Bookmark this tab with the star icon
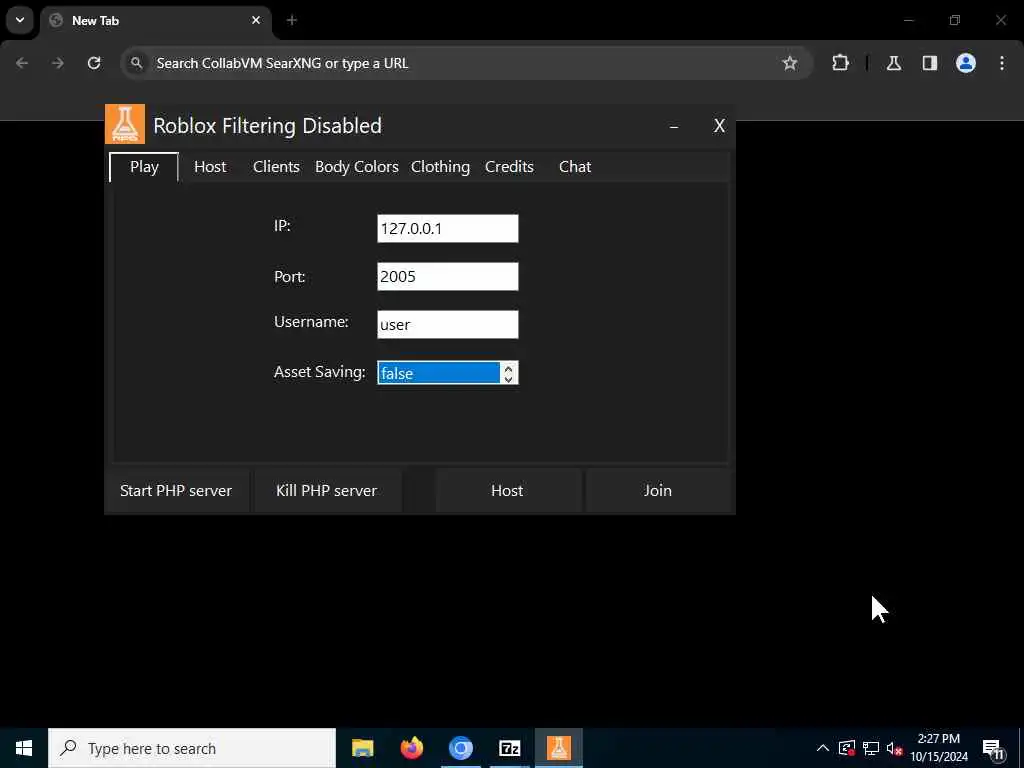Viewport: 1024px width, 768px height. [790, 63]
